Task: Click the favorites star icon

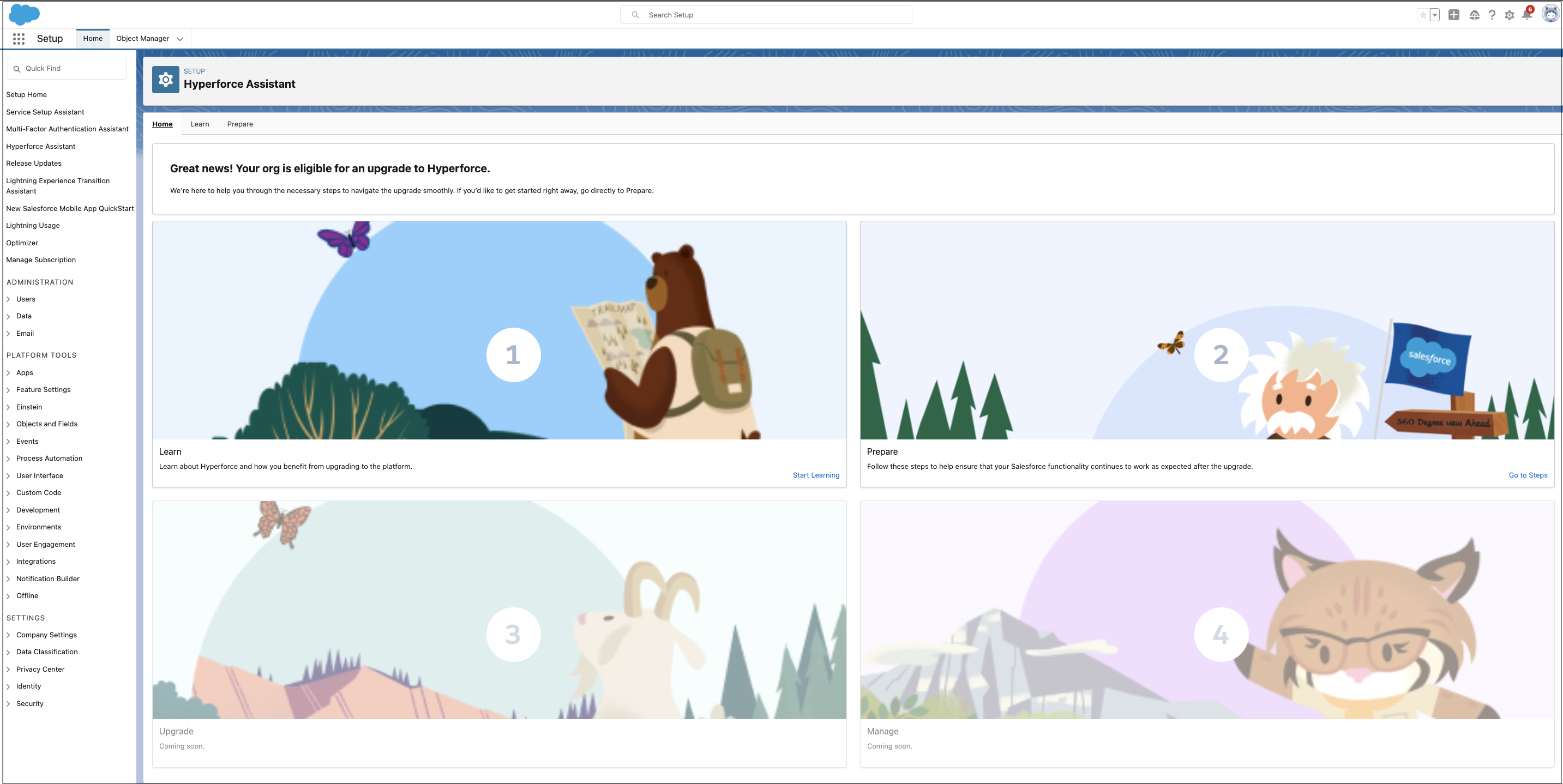Action: (1423, 15)
